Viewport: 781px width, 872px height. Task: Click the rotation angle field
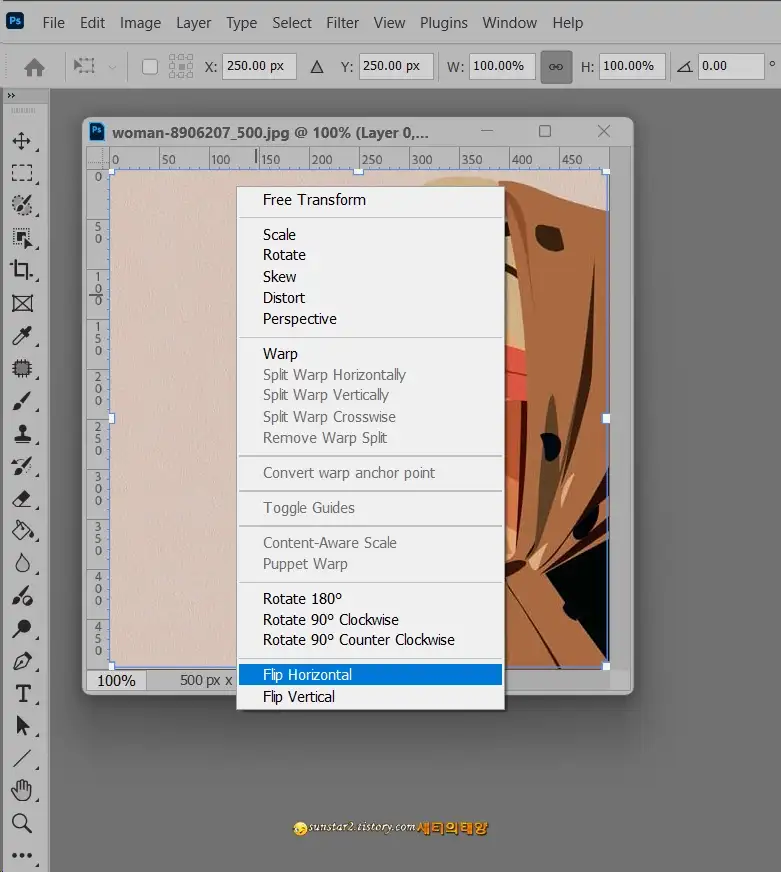(x=731, y=66)
